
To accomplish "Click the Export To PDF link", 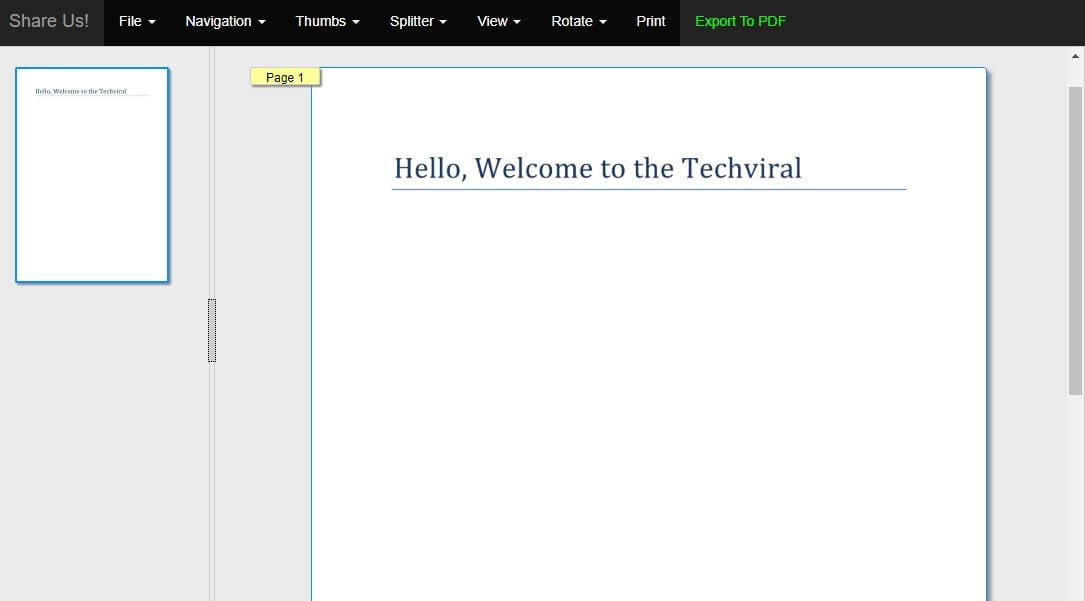I will click(x=740, y=21).
